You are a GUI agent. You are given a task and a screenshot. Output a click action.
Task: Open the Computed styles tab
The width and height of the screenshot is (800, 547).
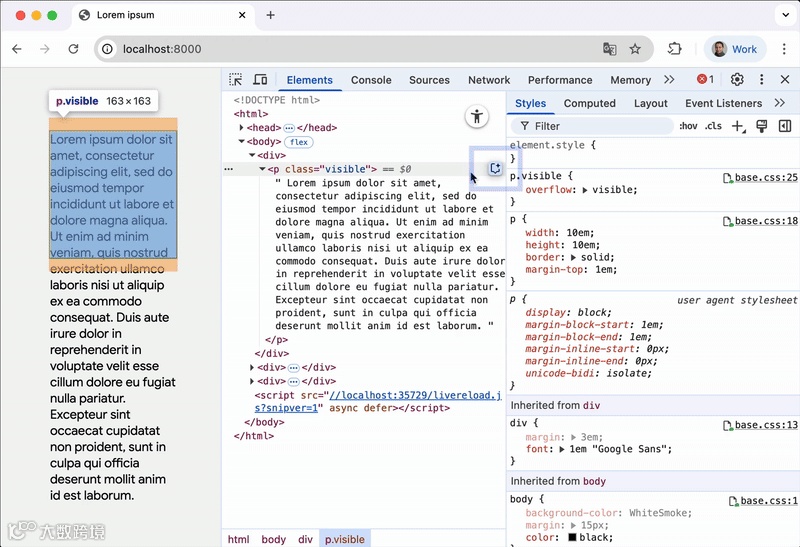589,103
